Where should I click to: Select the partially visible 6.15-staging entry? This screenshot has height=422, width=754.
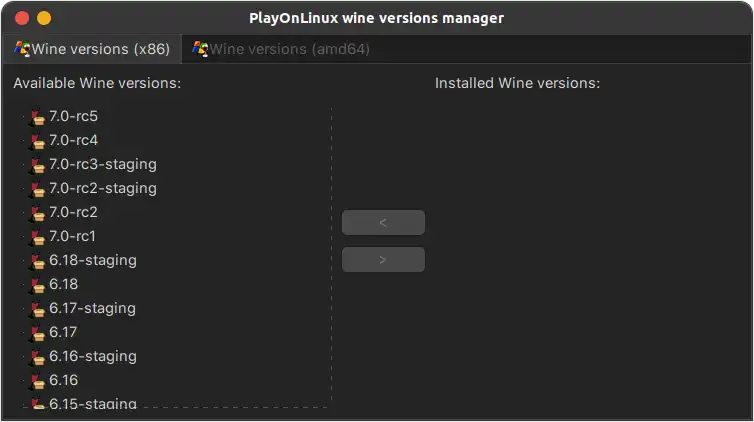tap(93, 403)
